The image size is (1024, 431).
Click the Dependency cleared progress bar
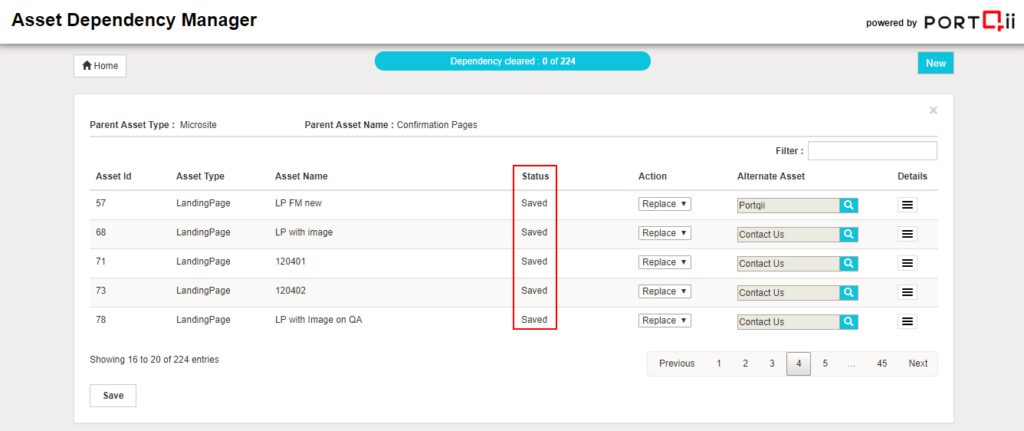point(513,61)
